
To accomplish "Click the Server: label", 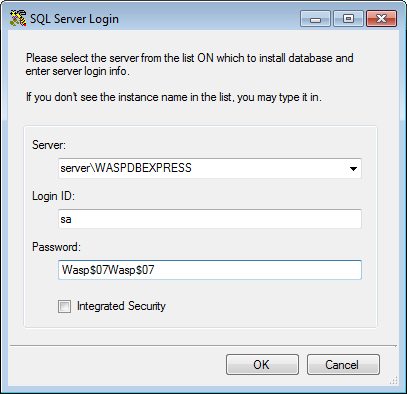I will point(49,145).
